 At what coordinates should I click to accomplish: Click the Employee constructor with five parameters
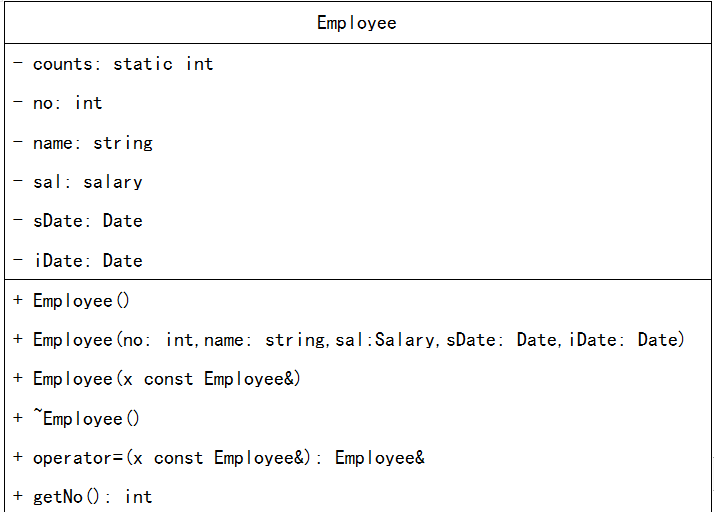[x=349, y=340]
